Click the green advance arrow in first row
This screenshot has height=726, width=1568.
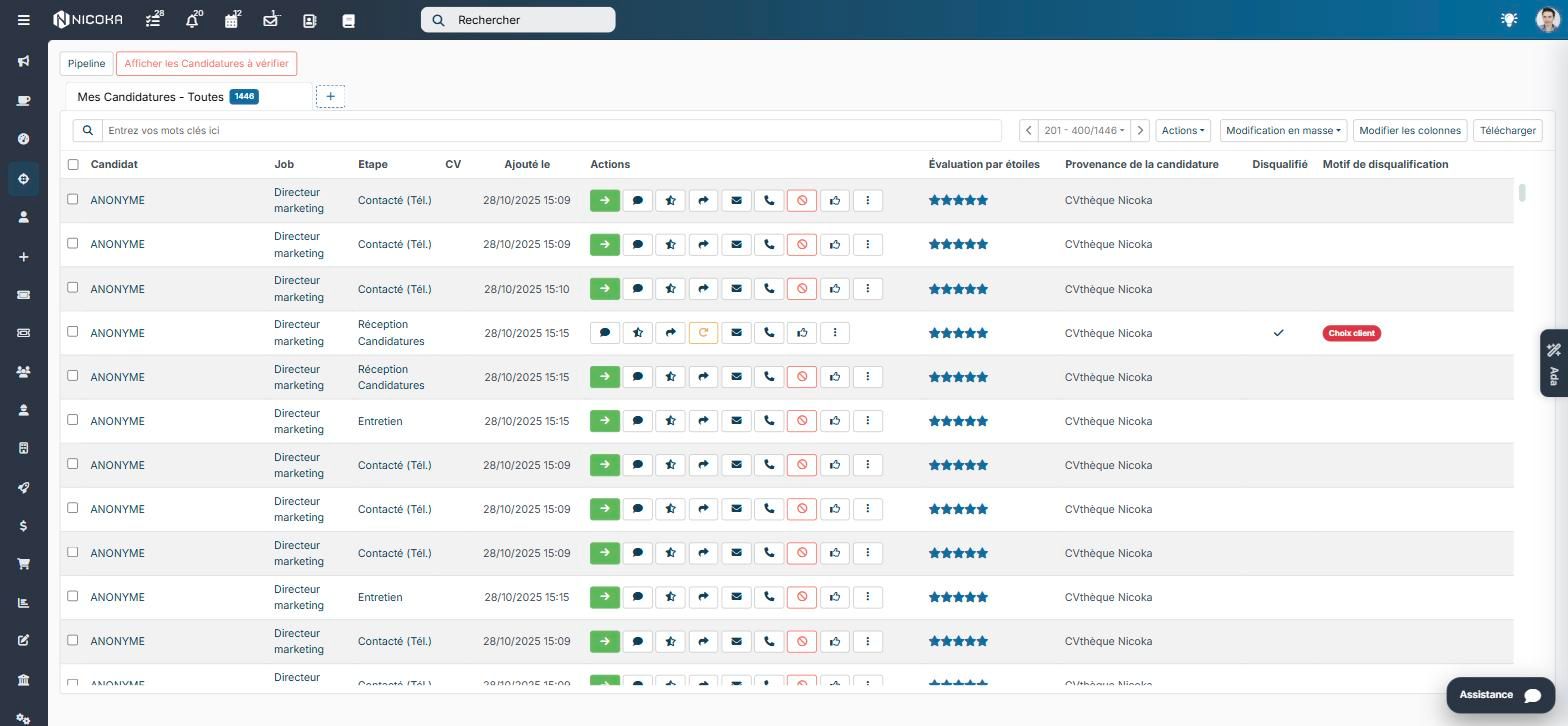click(605, 201)
